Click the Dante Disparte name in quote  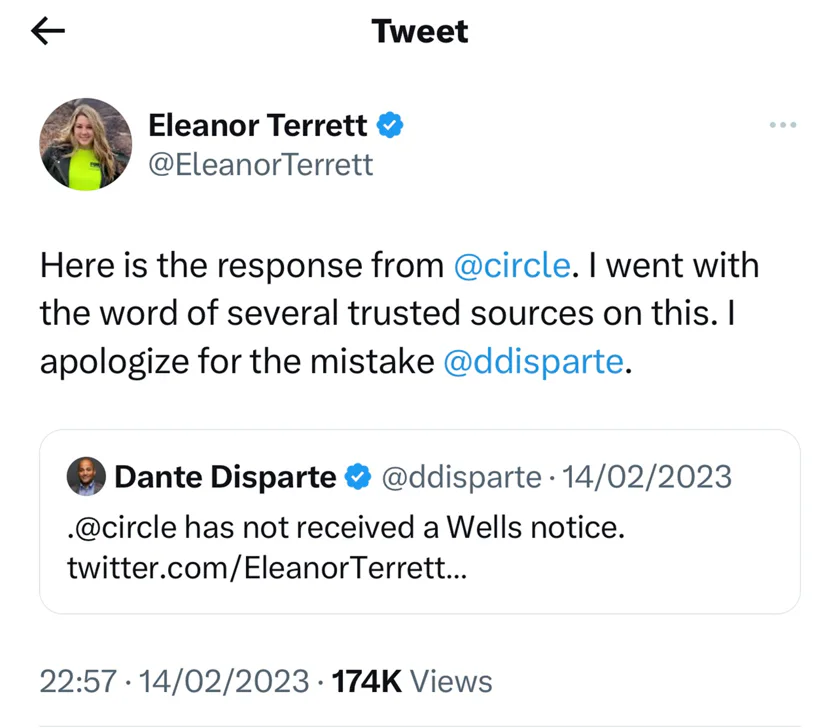pyautogui.click(x=225, y=477)
